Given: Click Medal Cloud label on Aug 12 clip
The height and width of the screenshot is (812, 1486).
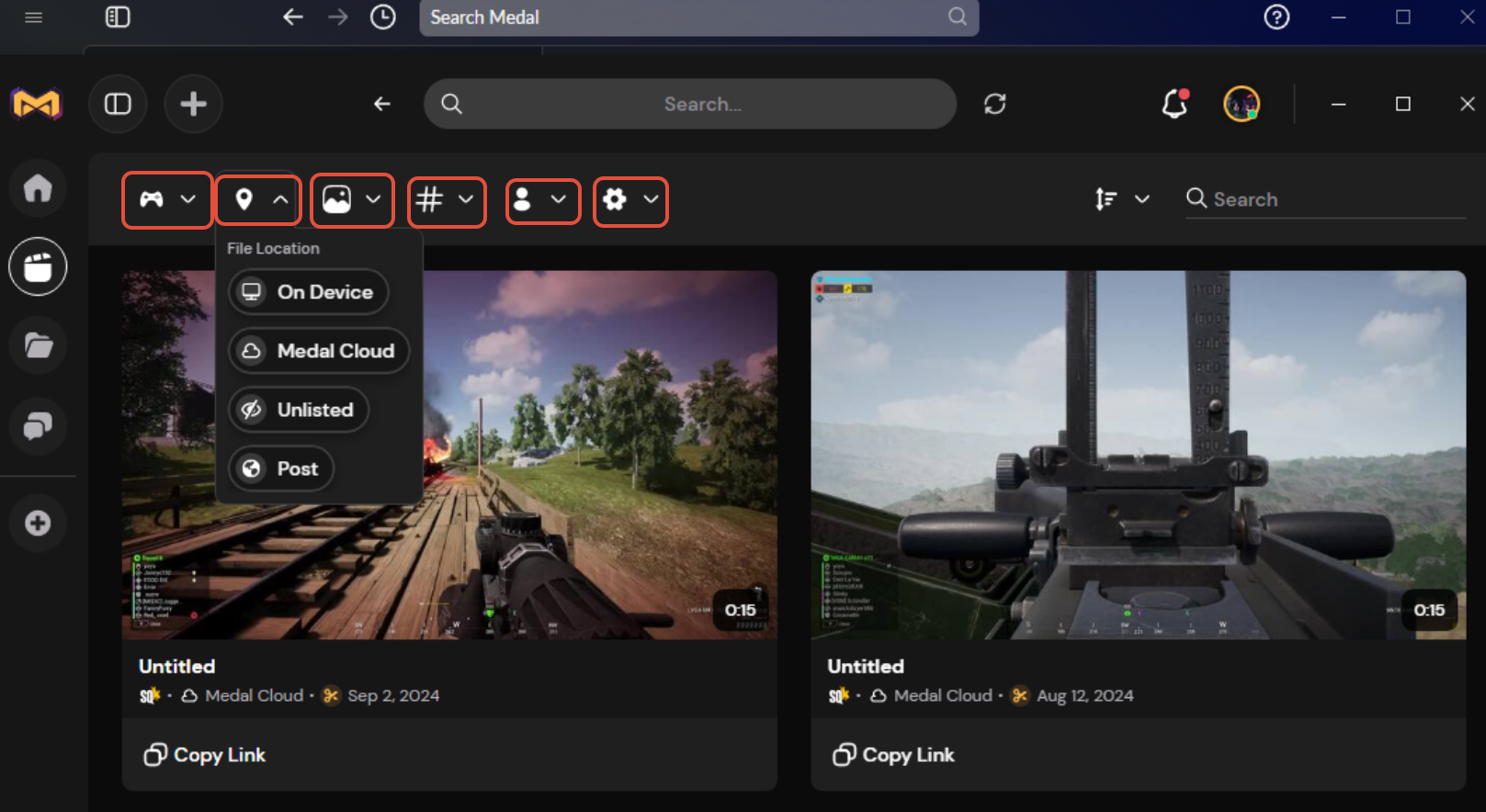Looking at the screenshot, I should pos(943,696).
